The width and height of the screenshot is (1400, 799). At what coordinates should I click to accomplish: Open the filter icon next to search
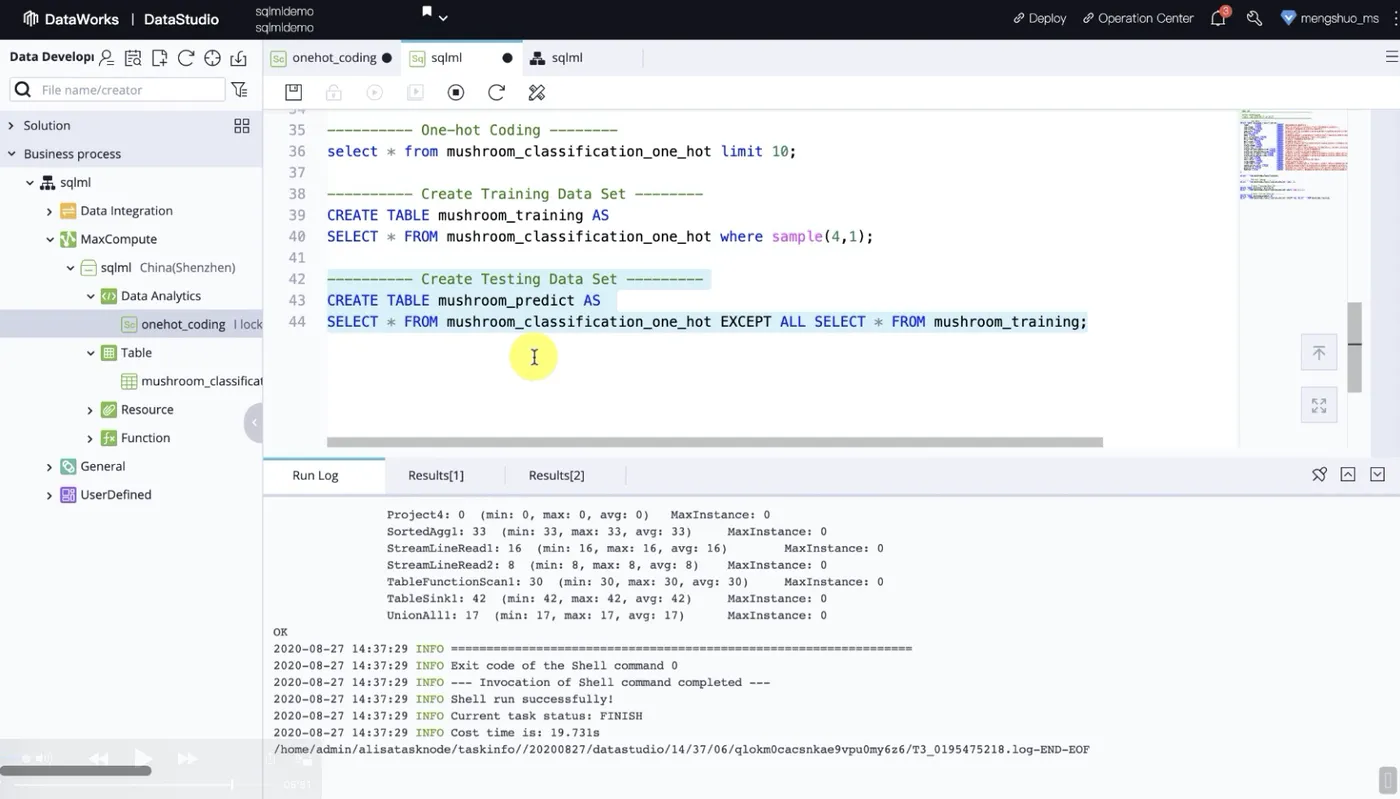(x=240, y=90)
